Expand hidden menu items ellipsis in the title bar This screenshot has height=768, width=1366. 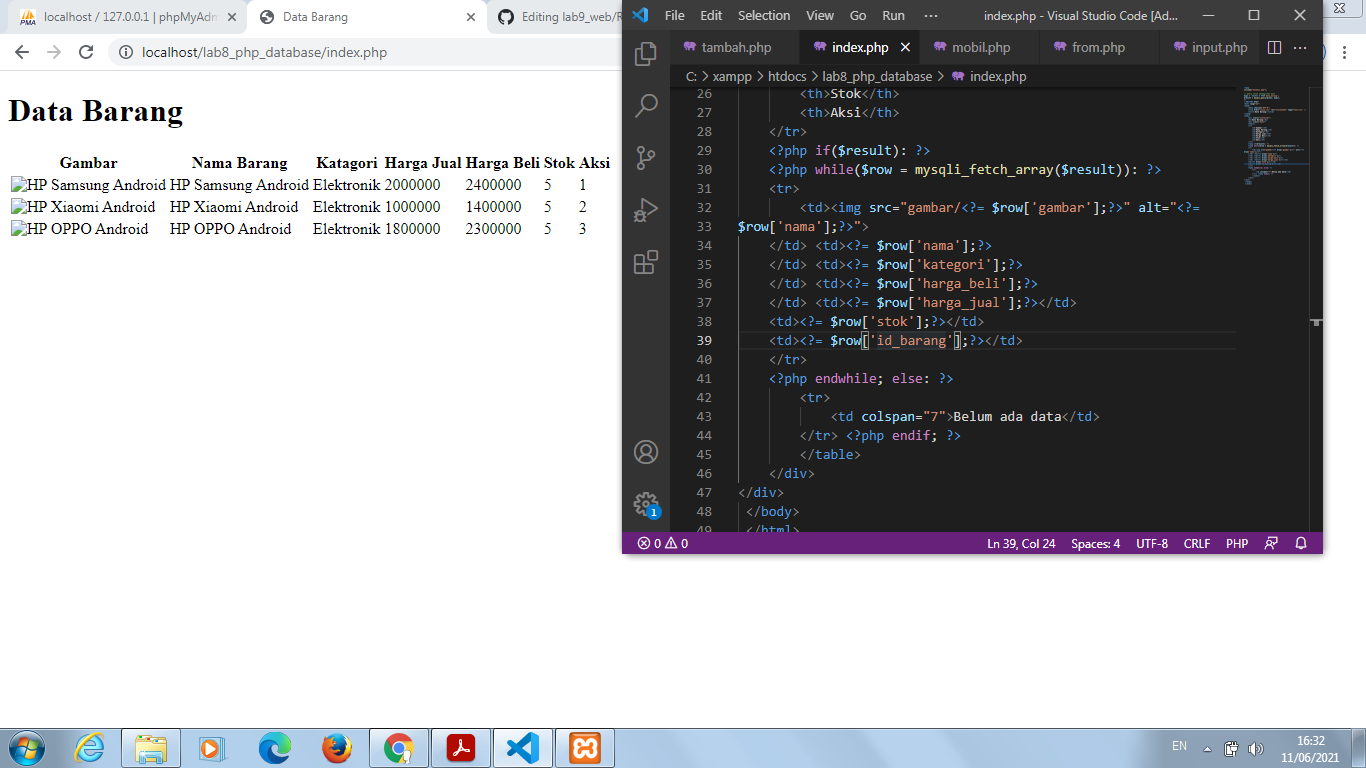[x=931, y=15]
